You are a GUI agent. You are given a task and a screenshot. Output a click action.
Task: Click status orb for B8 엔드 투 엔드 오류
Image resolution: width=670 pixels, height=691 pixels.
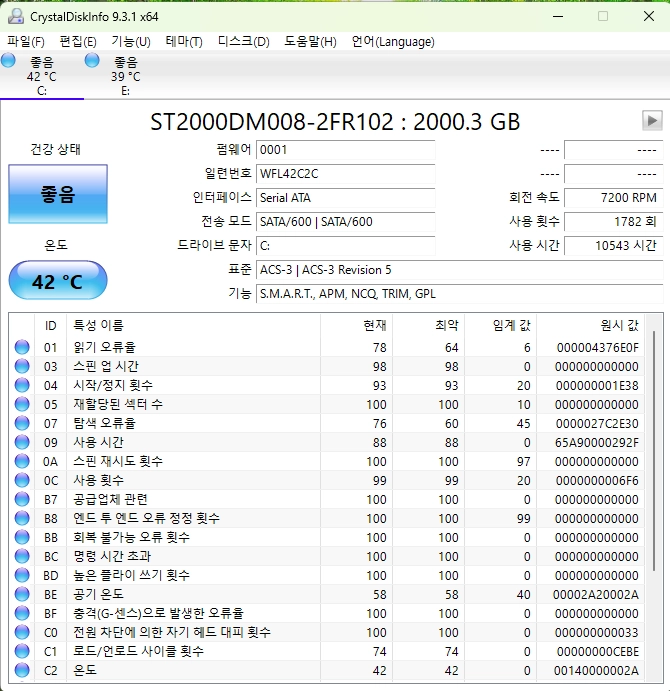pyautogui.click(x=22, y=518)
